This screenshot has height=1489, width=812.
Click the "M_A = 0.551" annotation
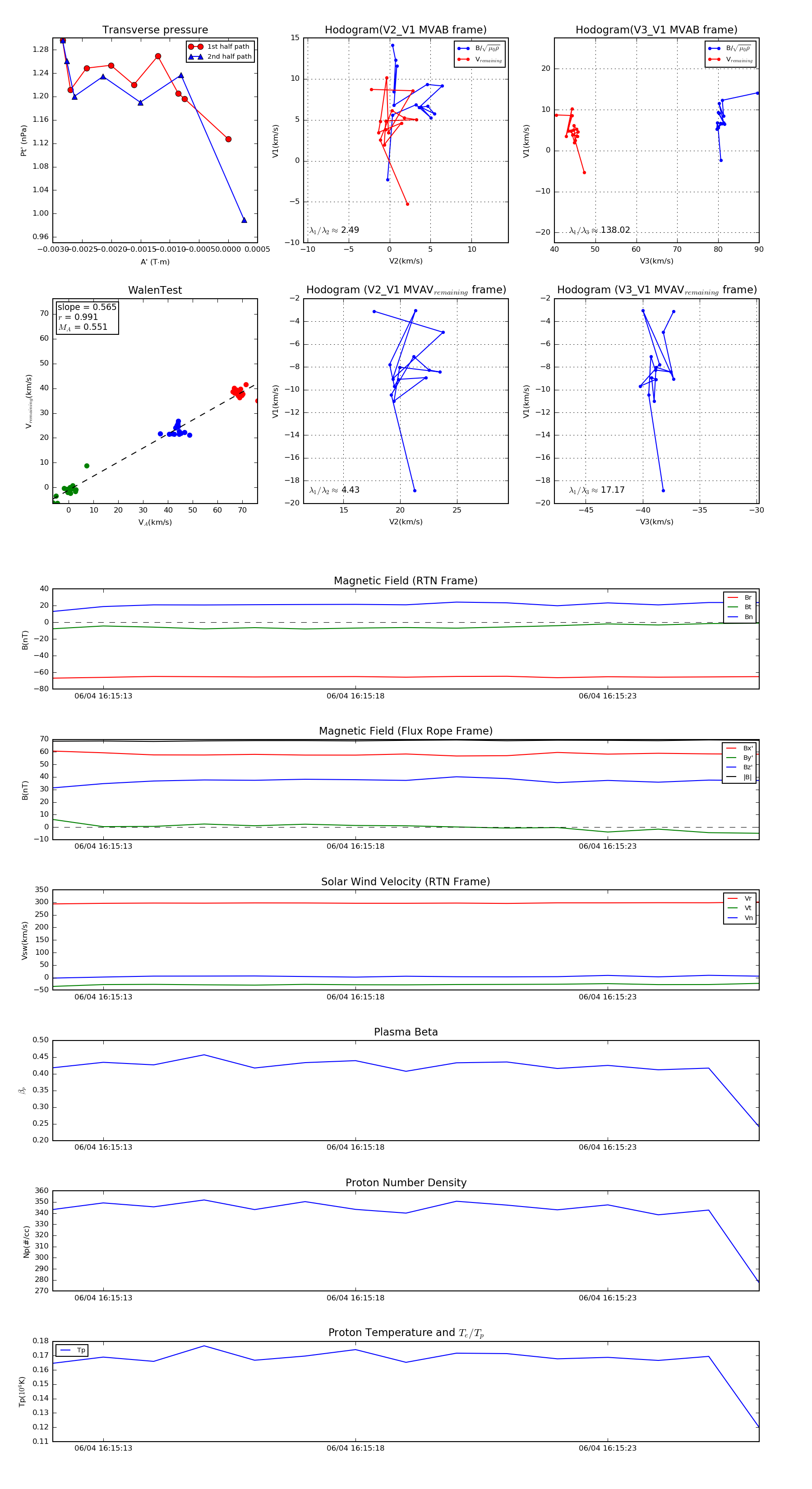[83, 327]
